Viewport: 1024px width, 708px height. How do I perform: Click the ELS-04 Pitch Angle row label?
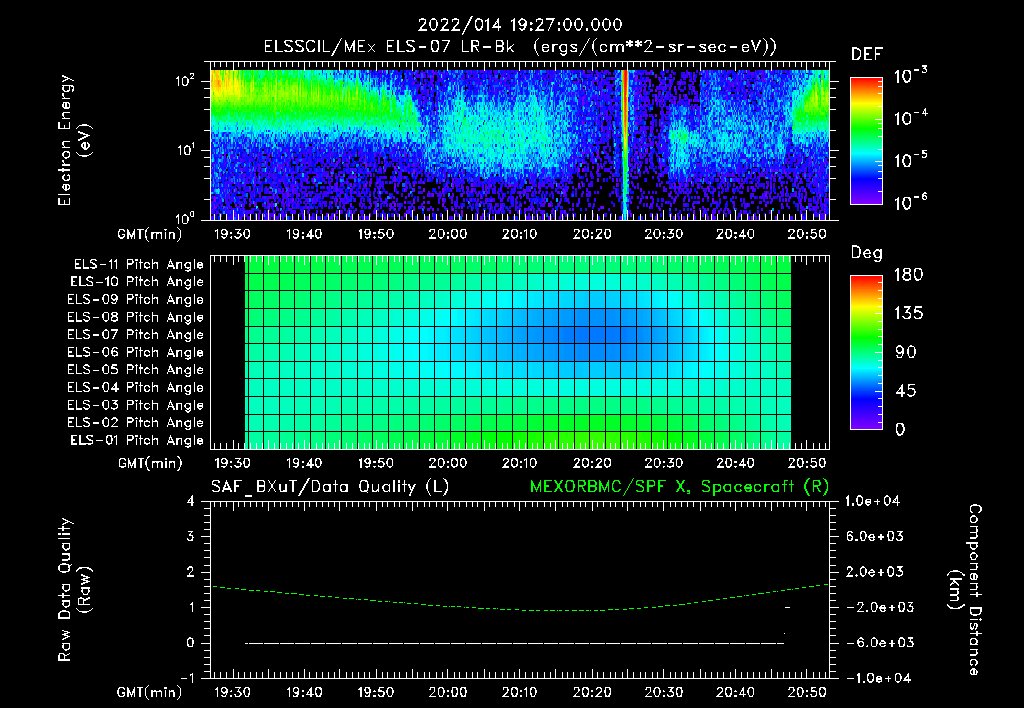[136, 387]
